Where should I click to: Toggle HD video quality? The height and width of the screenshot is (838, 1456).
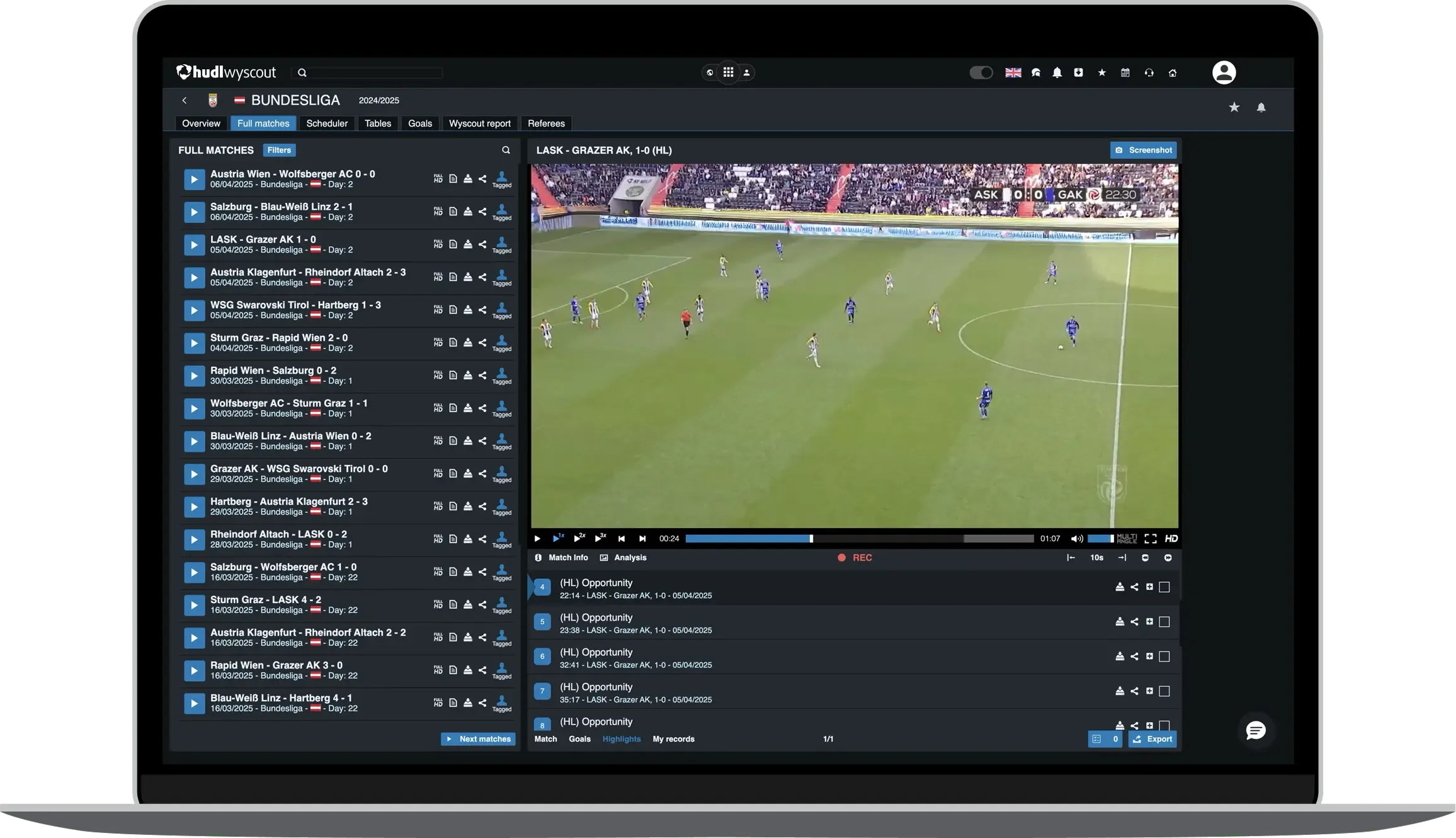tap(1173, 539)
